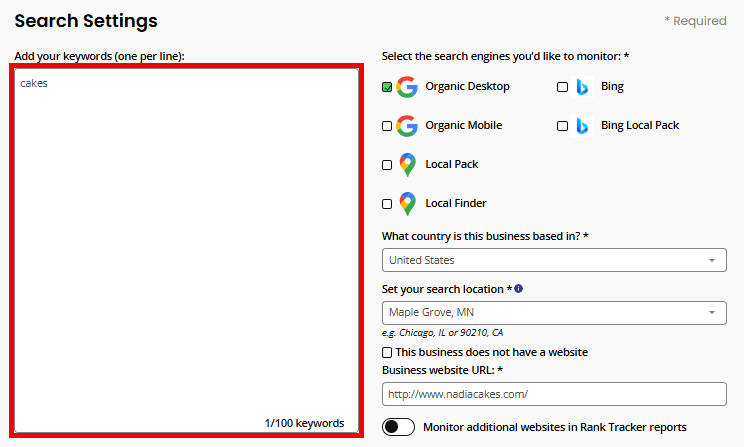Click the 'Local Finder' label text
Viewport: 744px width, 447px height.
coord(456,203)
